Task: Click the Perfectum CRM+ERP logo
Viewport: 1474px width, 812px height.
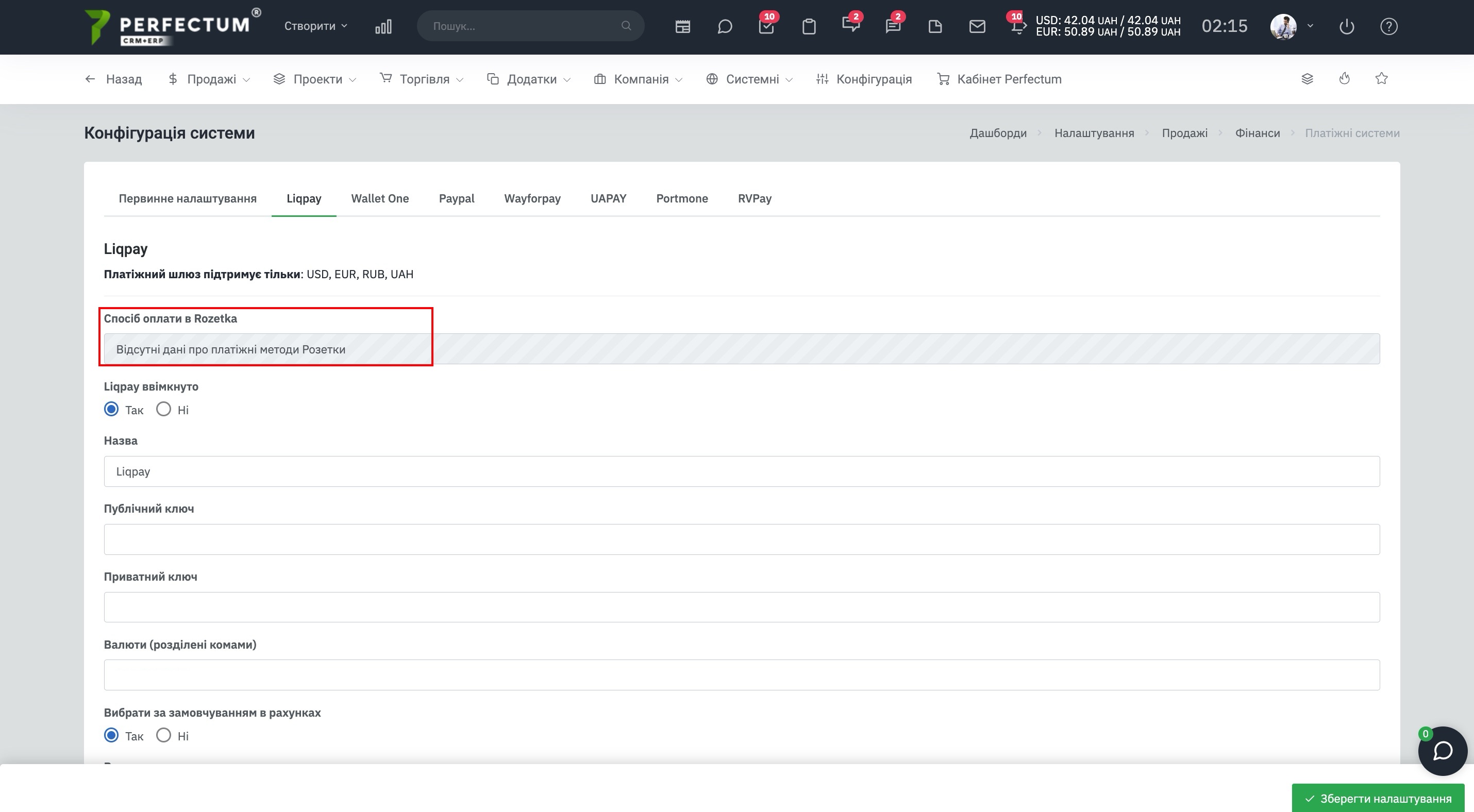Action: click(172, 26)
